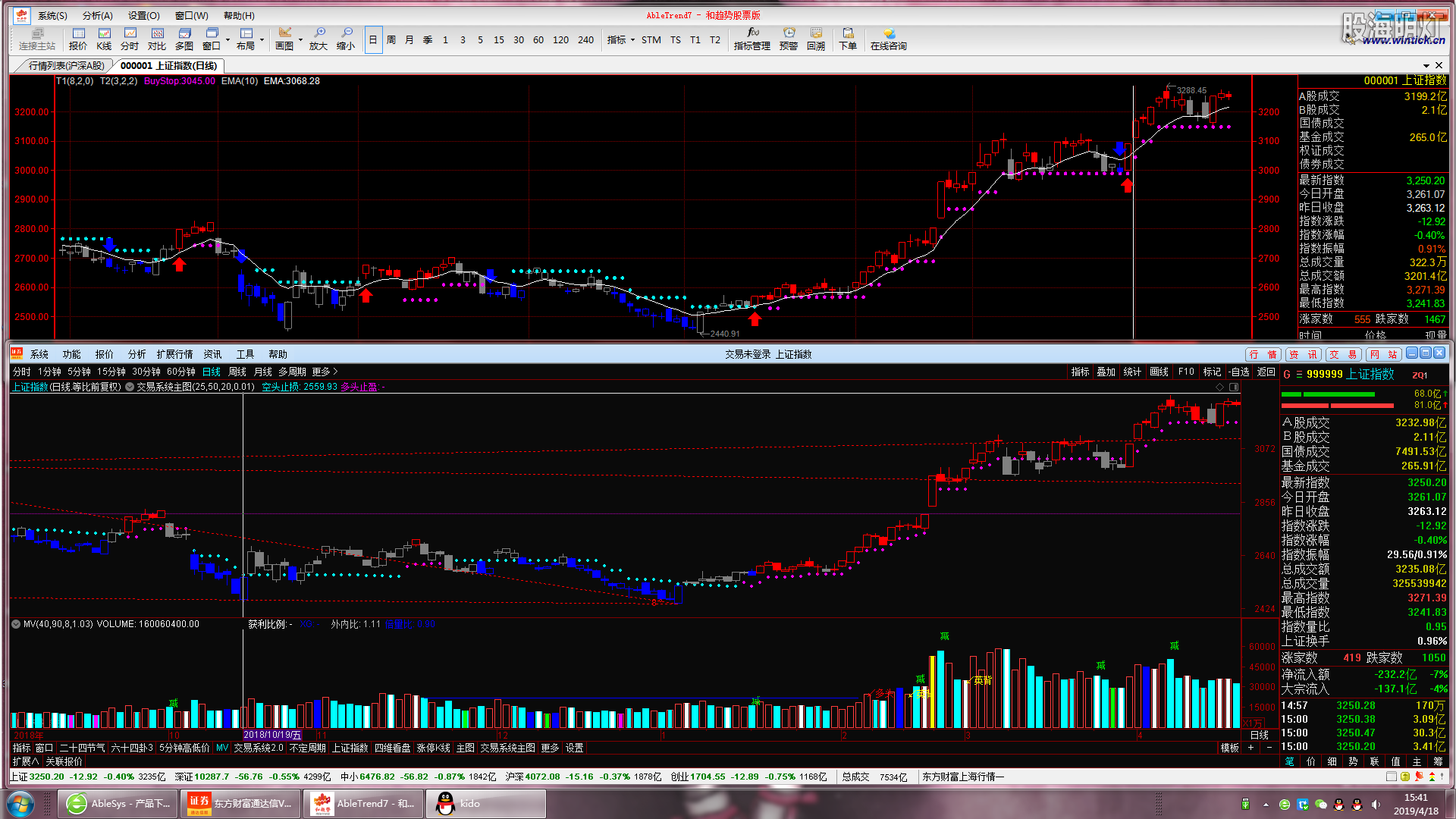Open the 报价 quote tool in AbleTrend toolbar
The image size is (1456, 819).
click(x=78, y=39)
